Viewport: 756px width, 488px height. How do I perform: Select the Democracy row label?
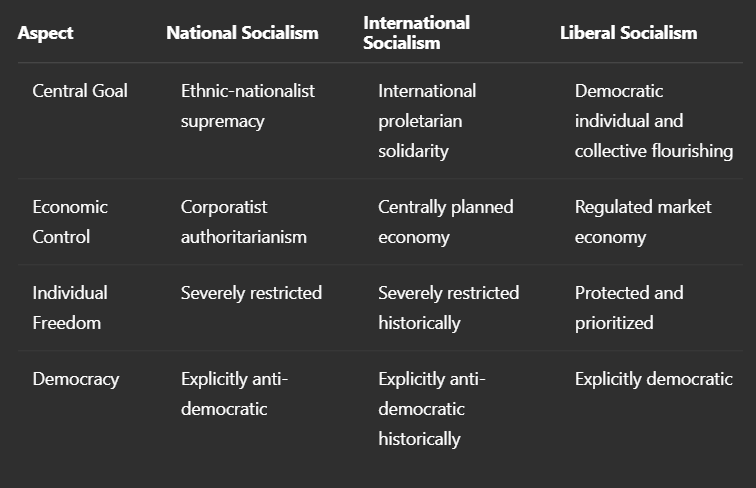coord(75,379)
